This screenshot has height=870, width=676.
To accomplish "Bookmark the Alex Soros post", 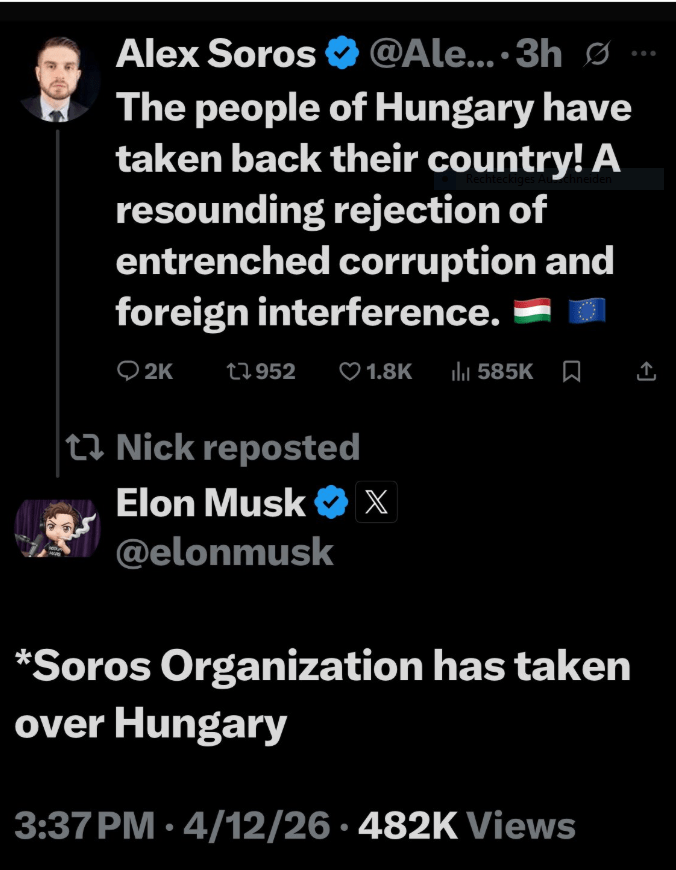I will (572, 372).
